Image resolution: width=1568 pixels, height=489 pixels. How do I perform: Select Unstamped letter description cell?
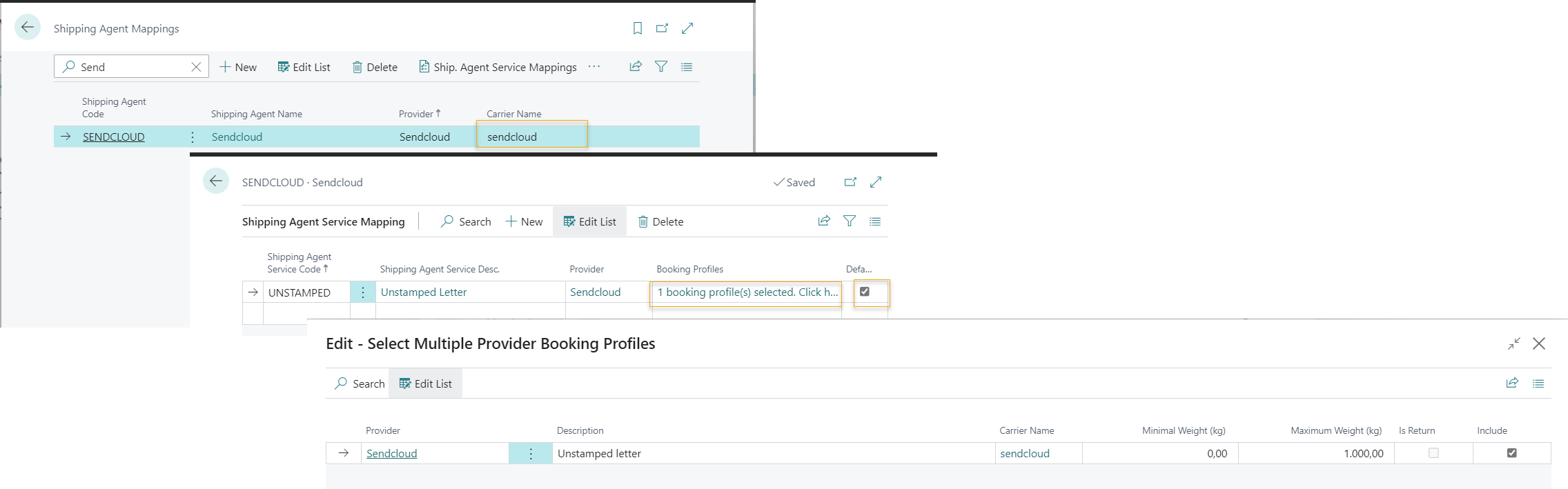tap(774, 453)
